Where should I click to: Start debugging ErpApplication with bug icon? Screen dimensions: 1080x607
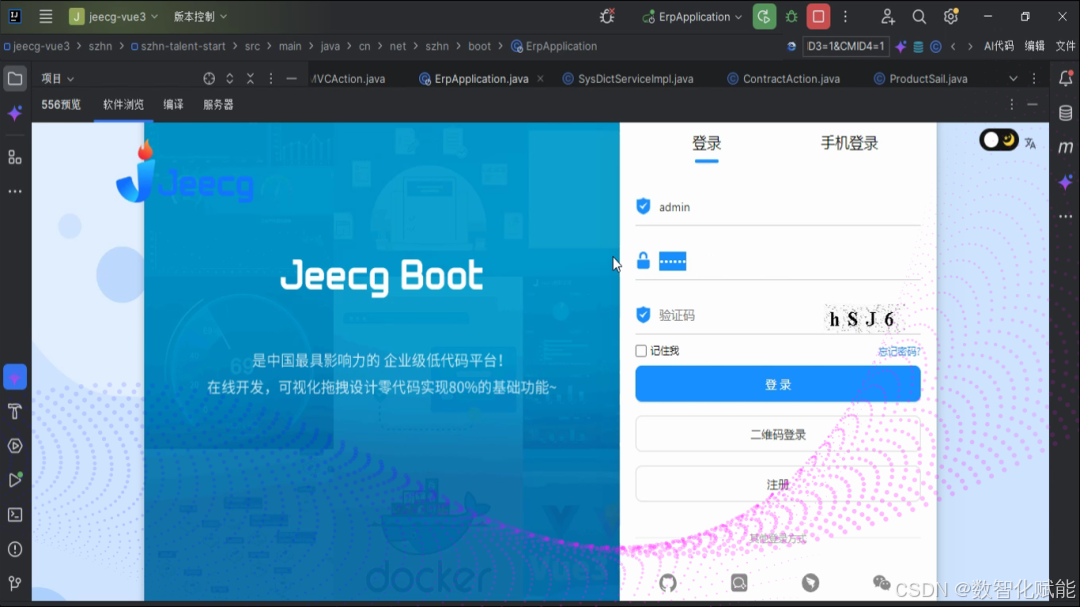791,17
